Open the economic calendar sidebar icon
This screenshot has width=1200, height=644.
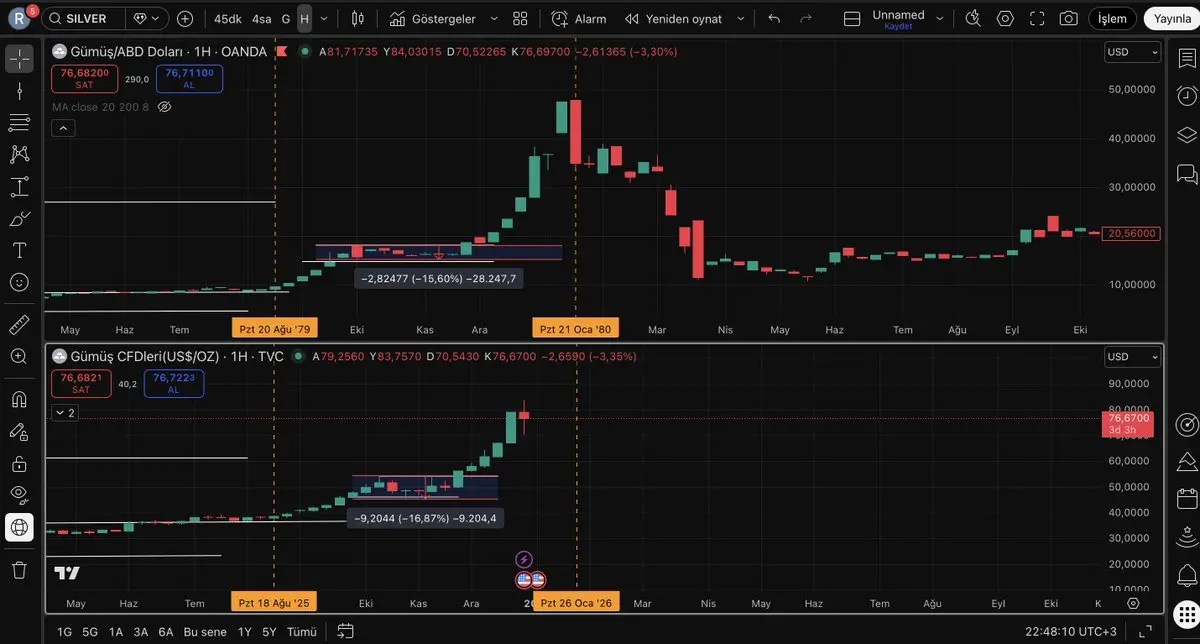[x=1187, y=498]
